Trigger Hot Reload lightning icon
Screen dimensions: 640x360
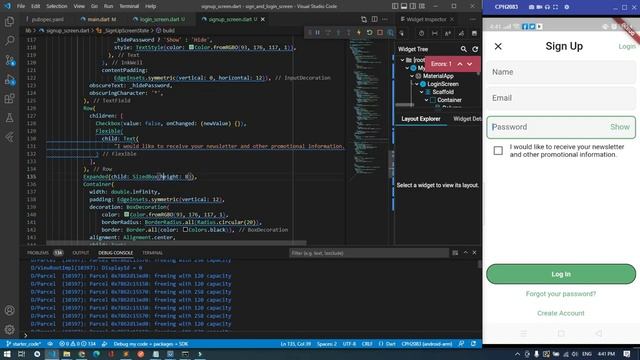[359, 32]
